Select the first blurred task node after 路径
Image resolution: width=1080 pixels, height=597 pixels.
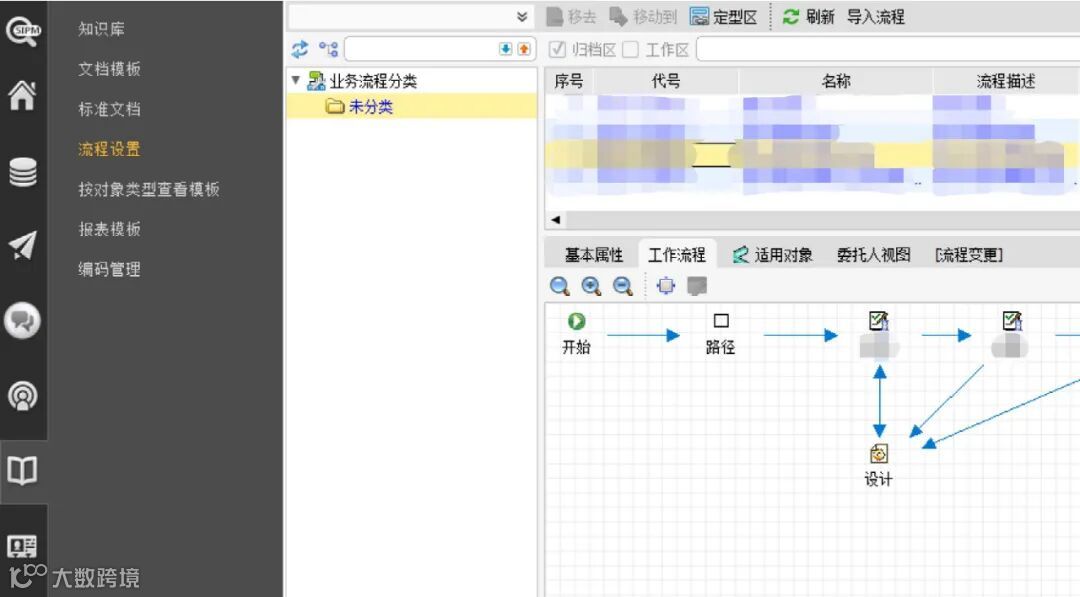[x=879, y=335]
